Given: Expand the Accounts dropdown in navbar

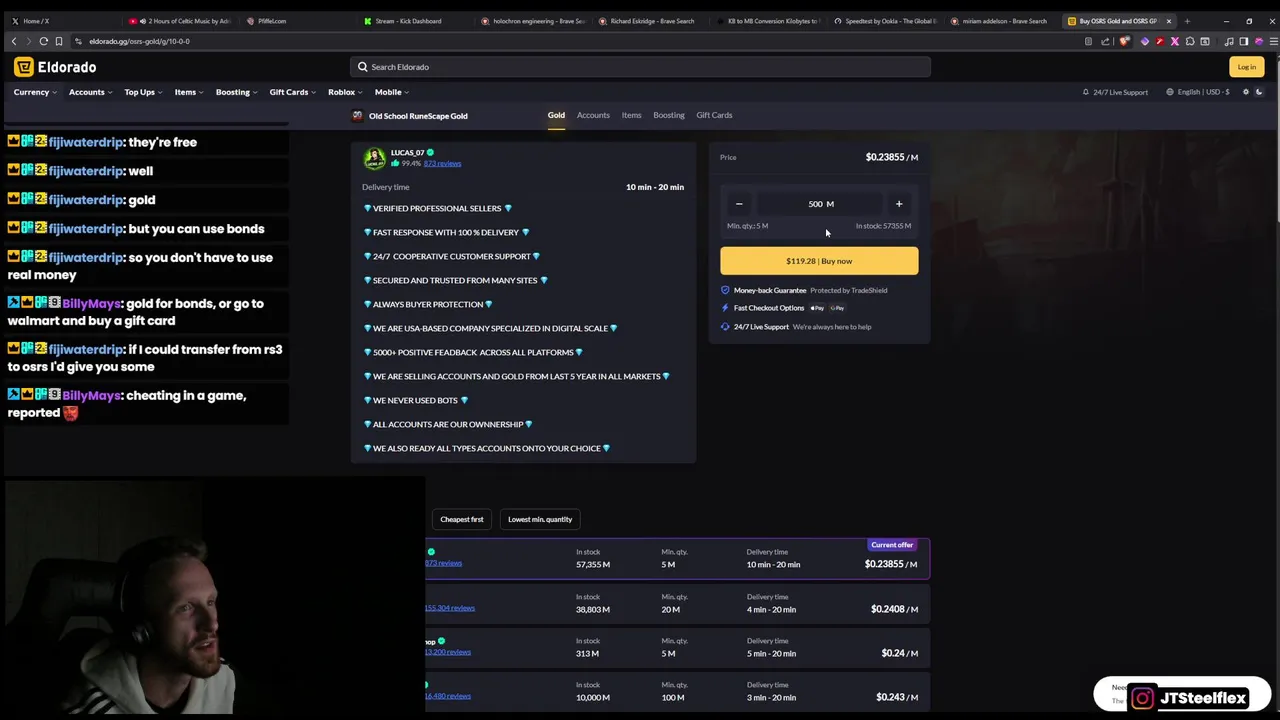Looking at the screenshot, I should tap(89, 92).
